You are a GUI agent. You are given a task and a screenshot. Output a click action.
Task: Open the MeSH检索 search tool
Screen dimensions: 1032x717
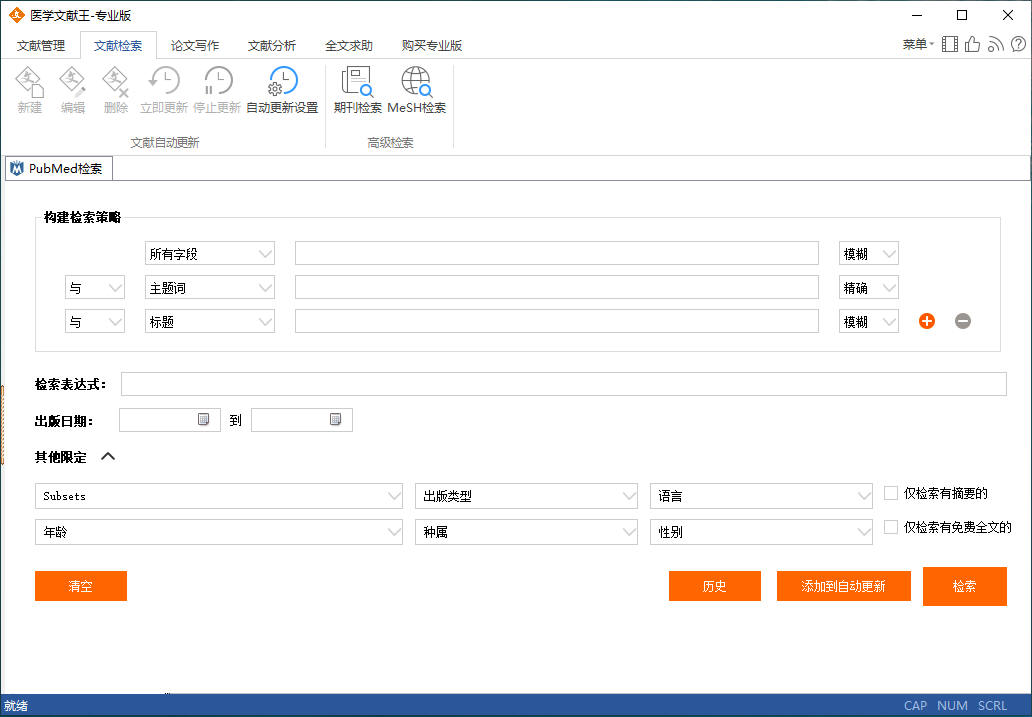[416, 90]
